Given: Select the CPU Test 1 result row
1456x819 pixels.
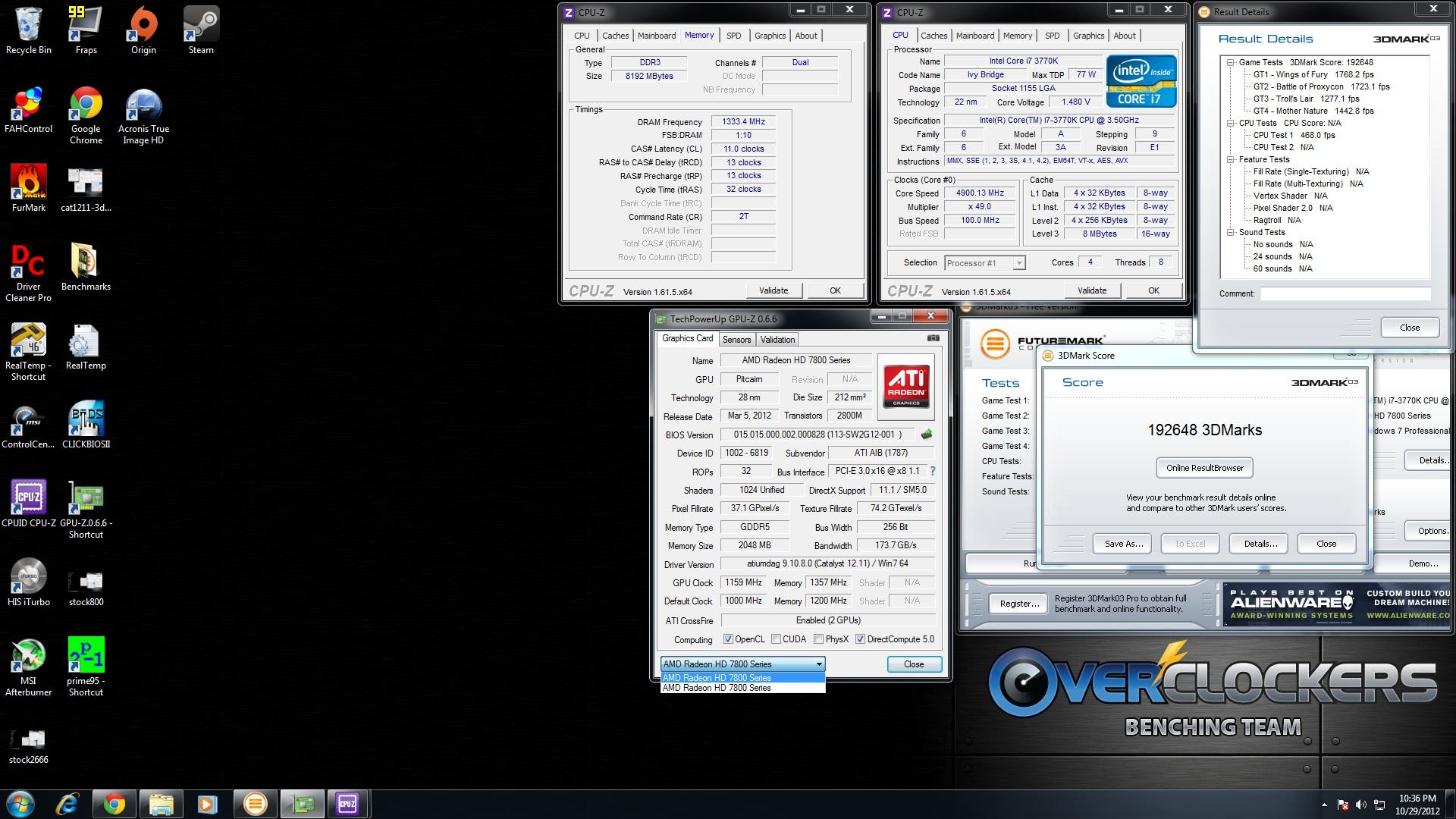Looking at the screenshot, I should click(1294, 135).
